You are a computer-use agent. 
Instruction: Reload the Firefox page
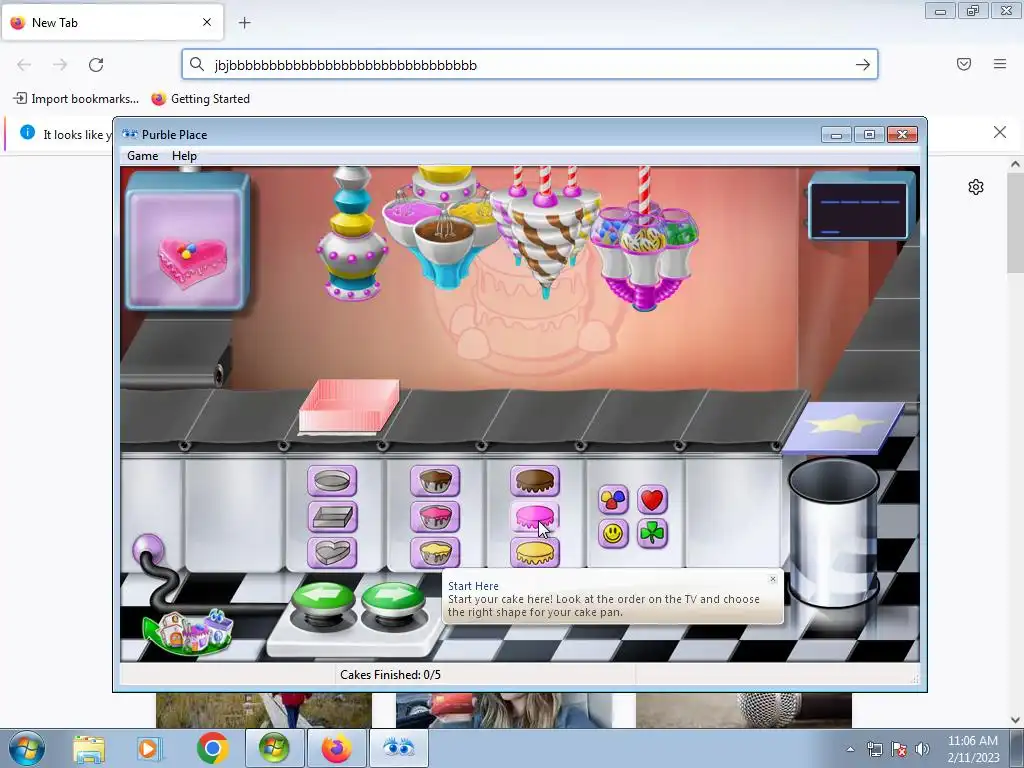(96, 65)
